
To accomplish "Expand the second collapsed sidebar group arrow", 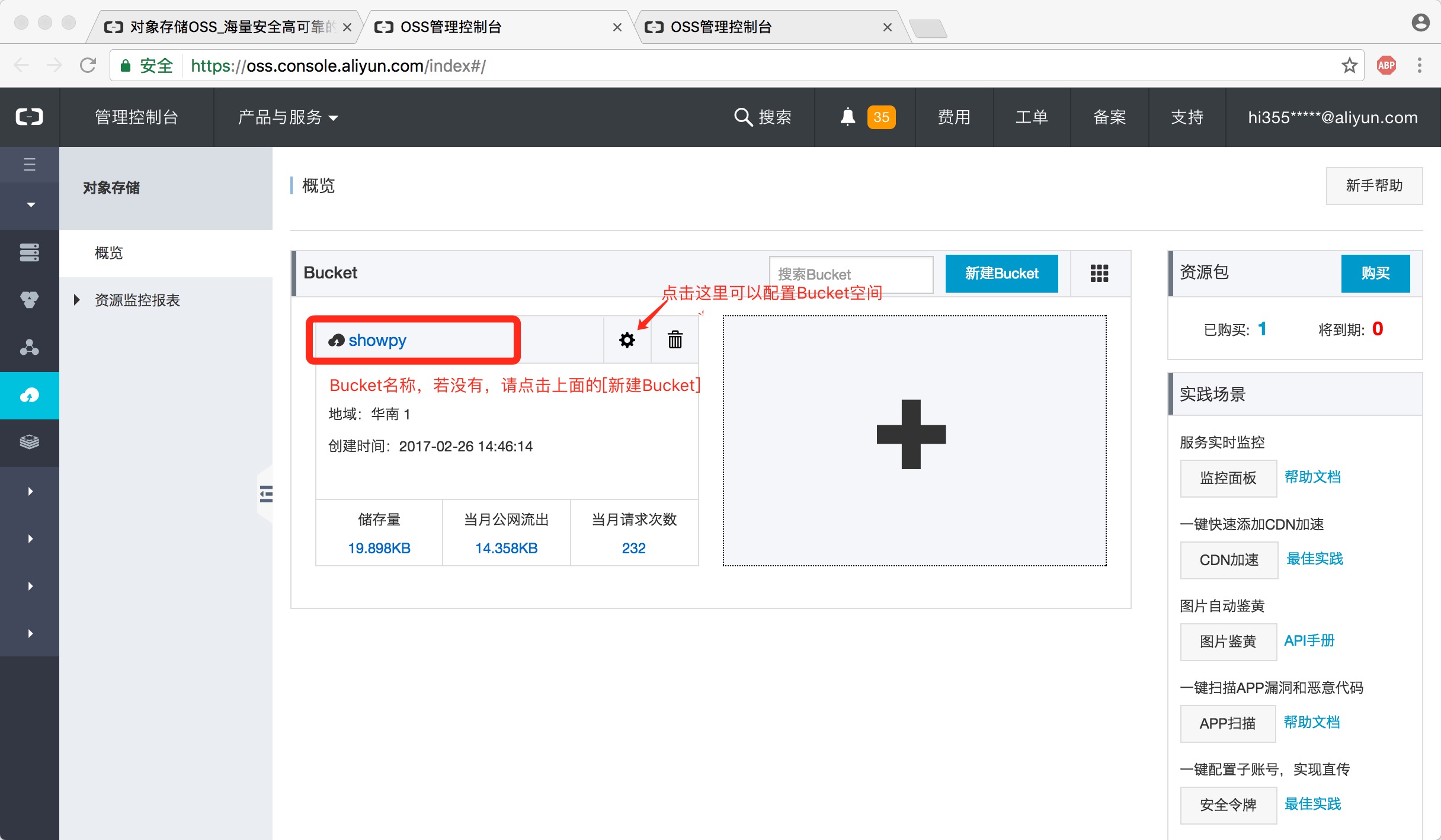I will [30, 538].
